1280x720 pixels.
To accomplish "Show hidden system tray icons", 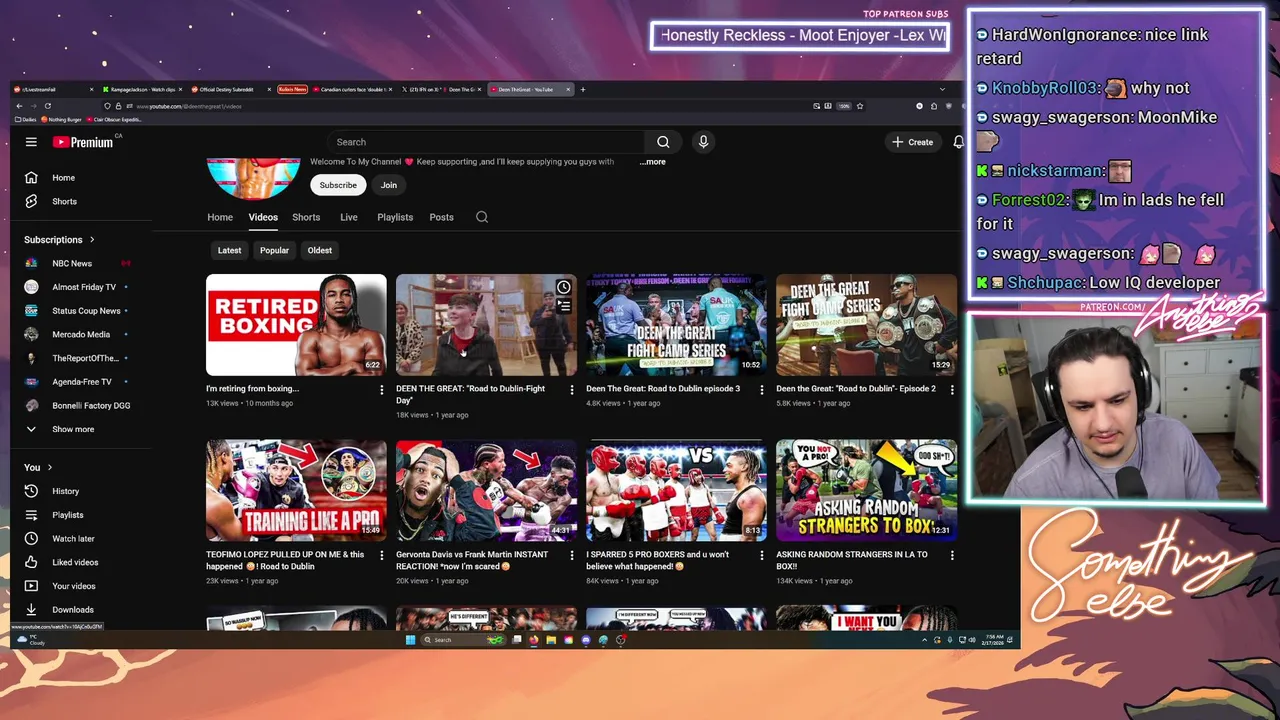I will click(925, 640).
